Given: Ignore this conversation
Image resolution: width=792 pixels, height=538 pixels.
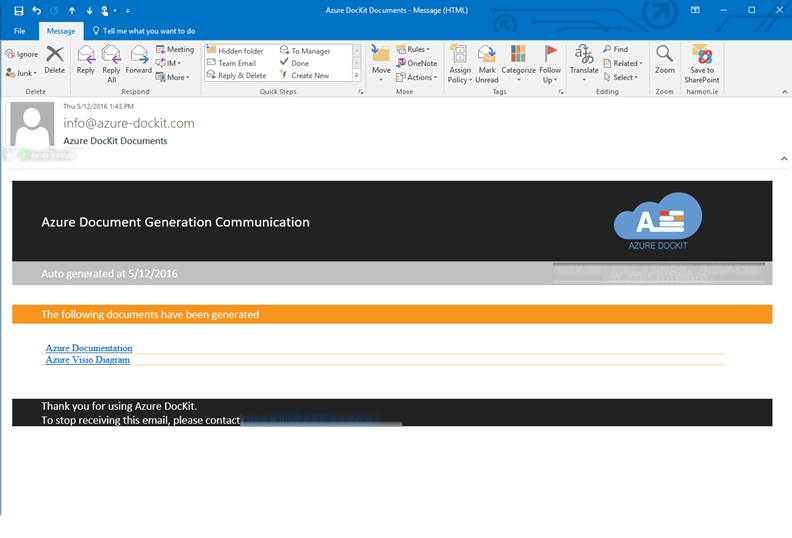Looking at the screenshot, I should tap(22, 54).
